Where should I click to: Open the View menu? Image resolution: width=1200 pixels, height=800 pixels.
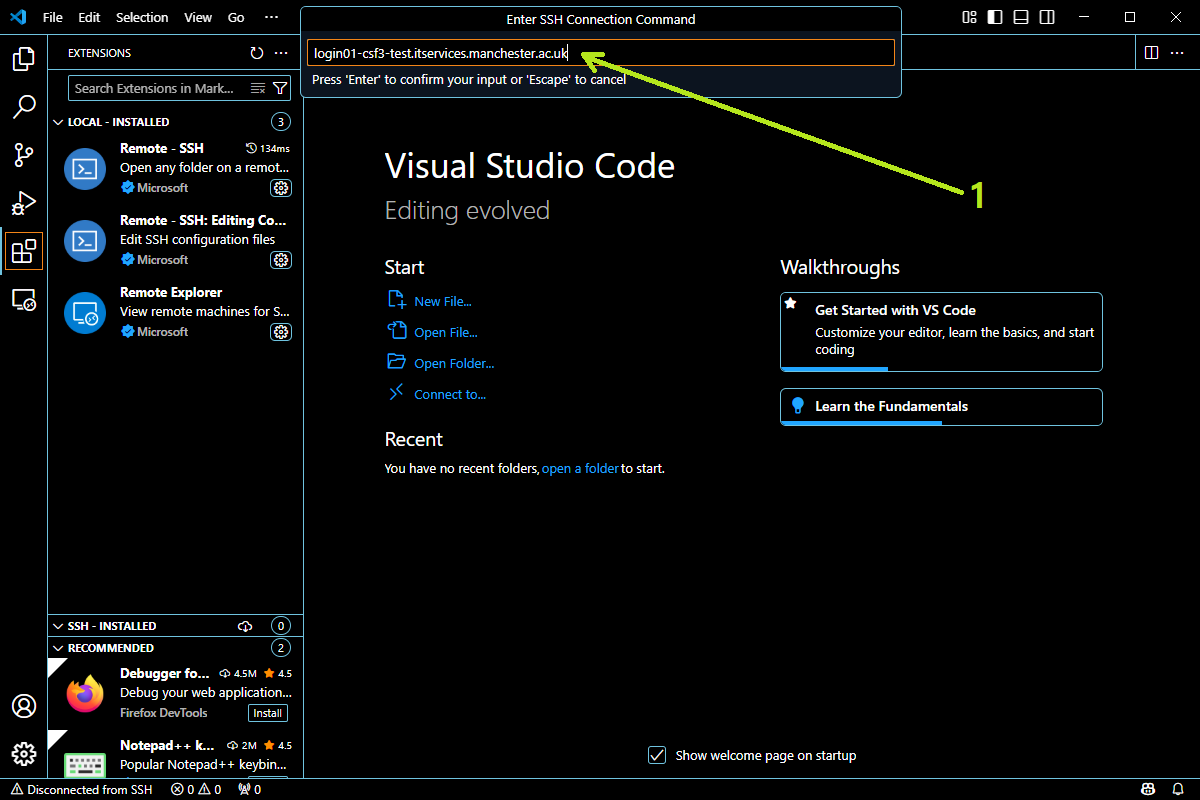(x=198, y=18)
